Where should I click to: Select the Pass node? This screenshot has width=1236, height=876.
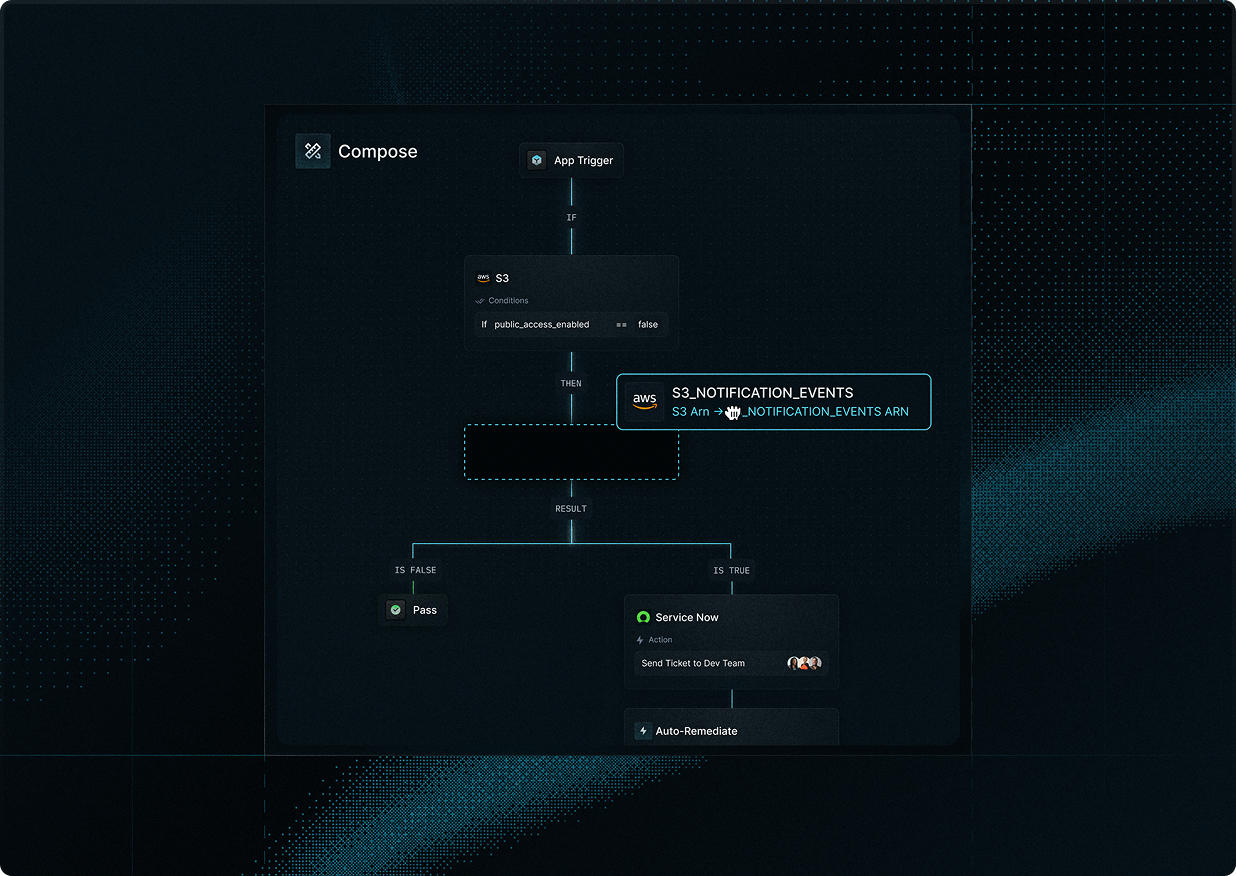pos(414,610)
